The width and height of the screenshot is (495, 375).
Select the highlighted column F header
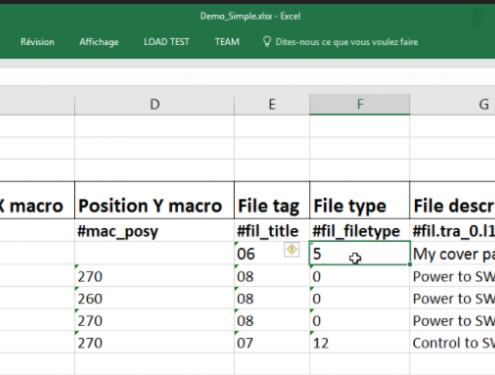click(360, 105)
